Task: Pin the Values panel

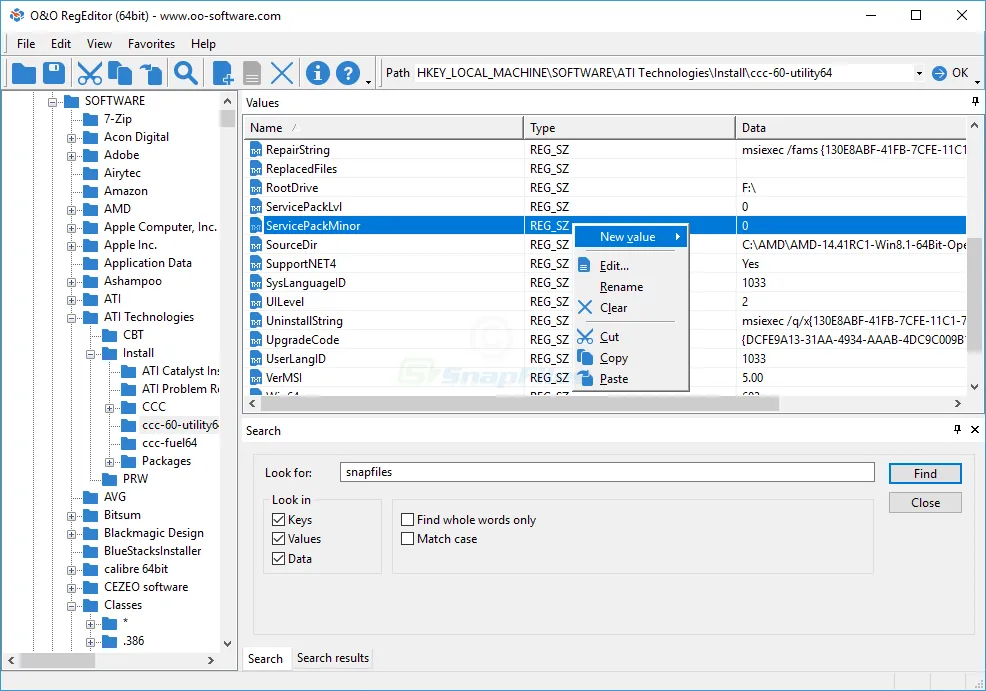Action: 975,101
